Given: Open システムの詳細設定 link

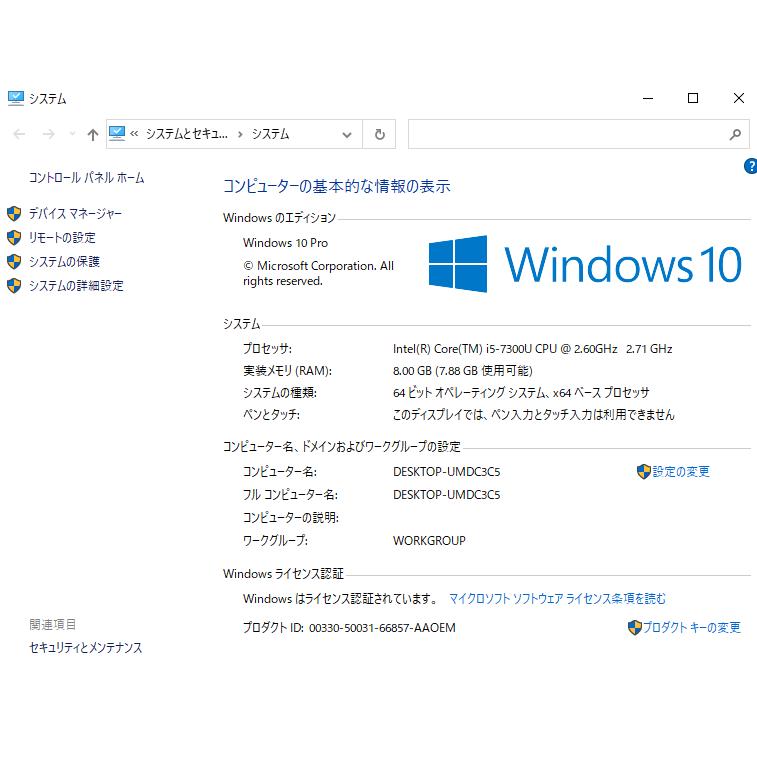Looking at the screenshot, I should (x=76, y=286).
